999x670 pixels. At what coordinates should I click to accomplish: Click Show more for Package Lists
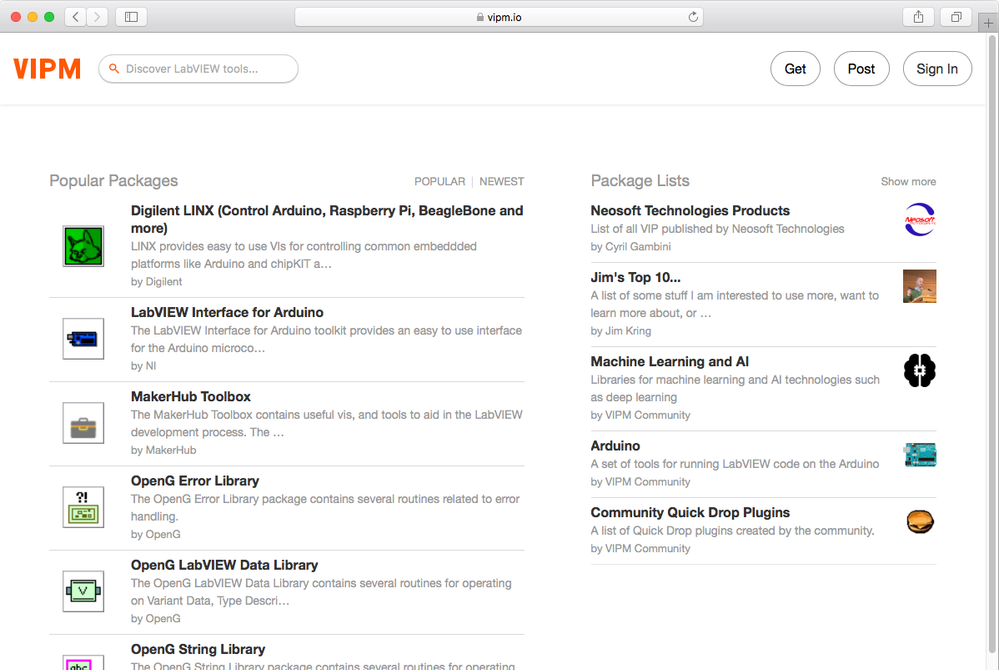coord(909,182)
